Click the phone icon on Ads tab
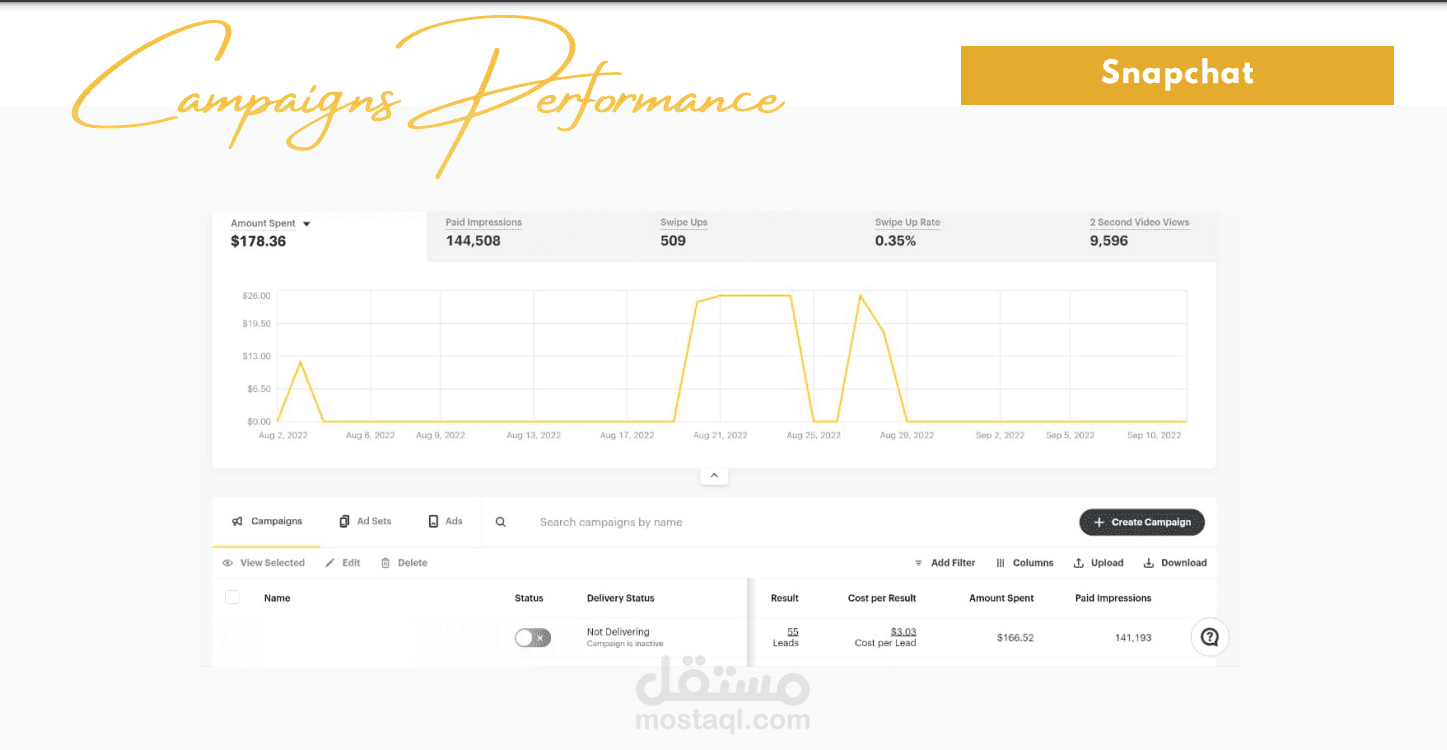 (x=433, y=522)
